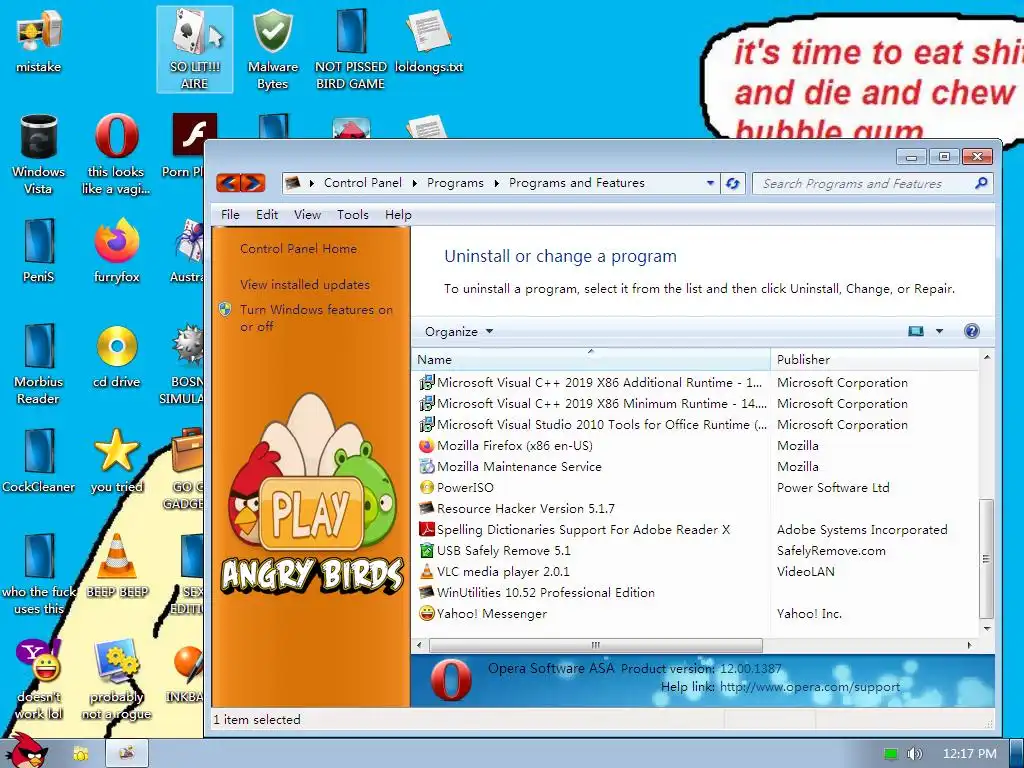
Task: Select 'probably not a rogue' desktop icon
Action: [116, 680]
